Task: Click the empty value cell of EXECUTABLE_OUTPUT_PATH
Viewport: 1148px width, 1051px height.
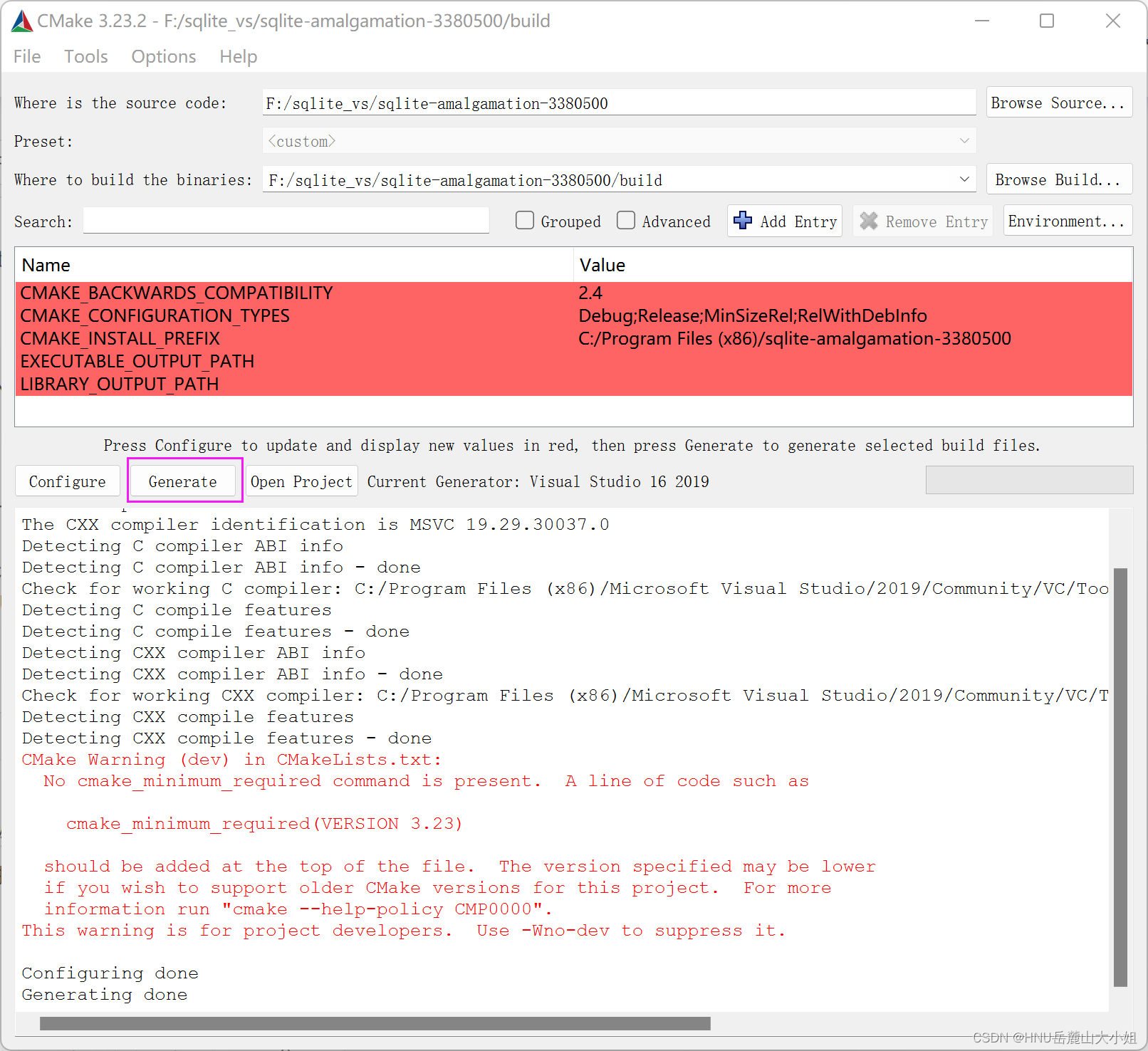Action: click(x=853, y=361)
